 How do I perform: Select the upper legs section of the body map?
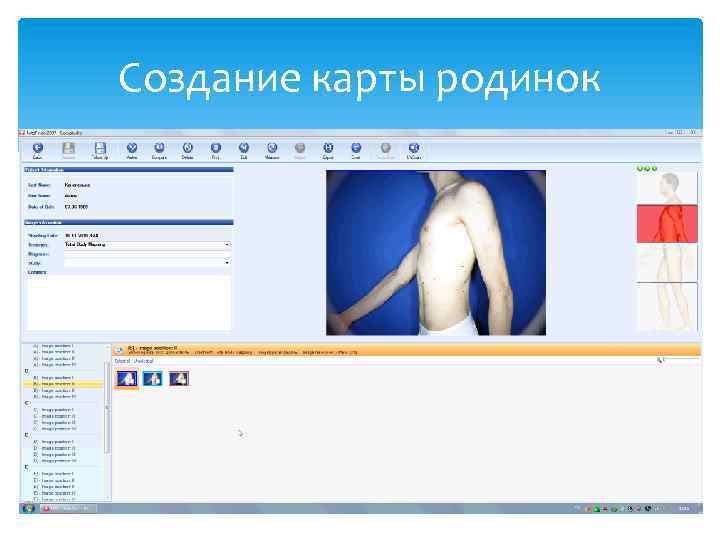pos(667,263)
